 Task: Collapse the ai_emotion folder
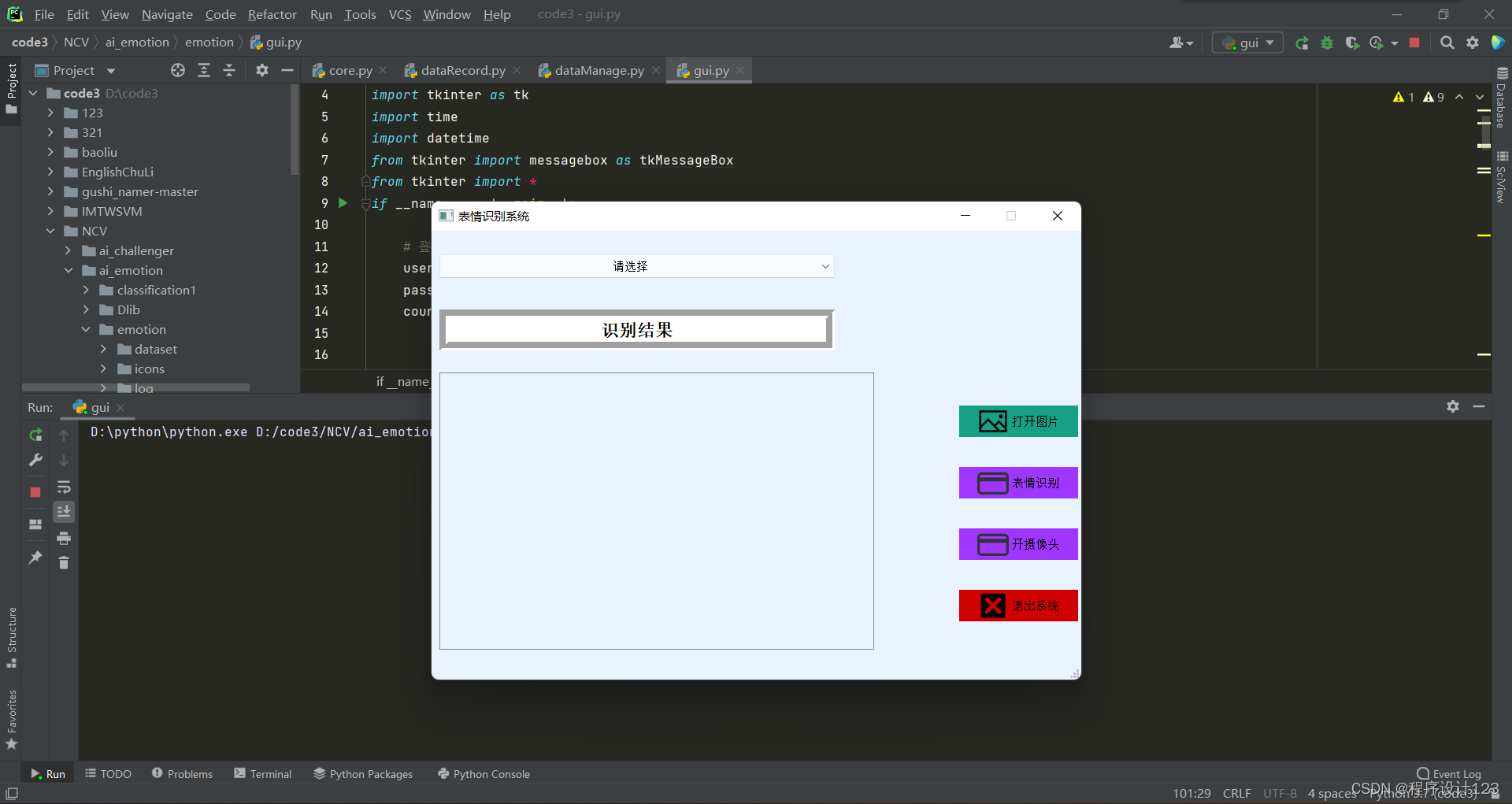pos(68,270)
